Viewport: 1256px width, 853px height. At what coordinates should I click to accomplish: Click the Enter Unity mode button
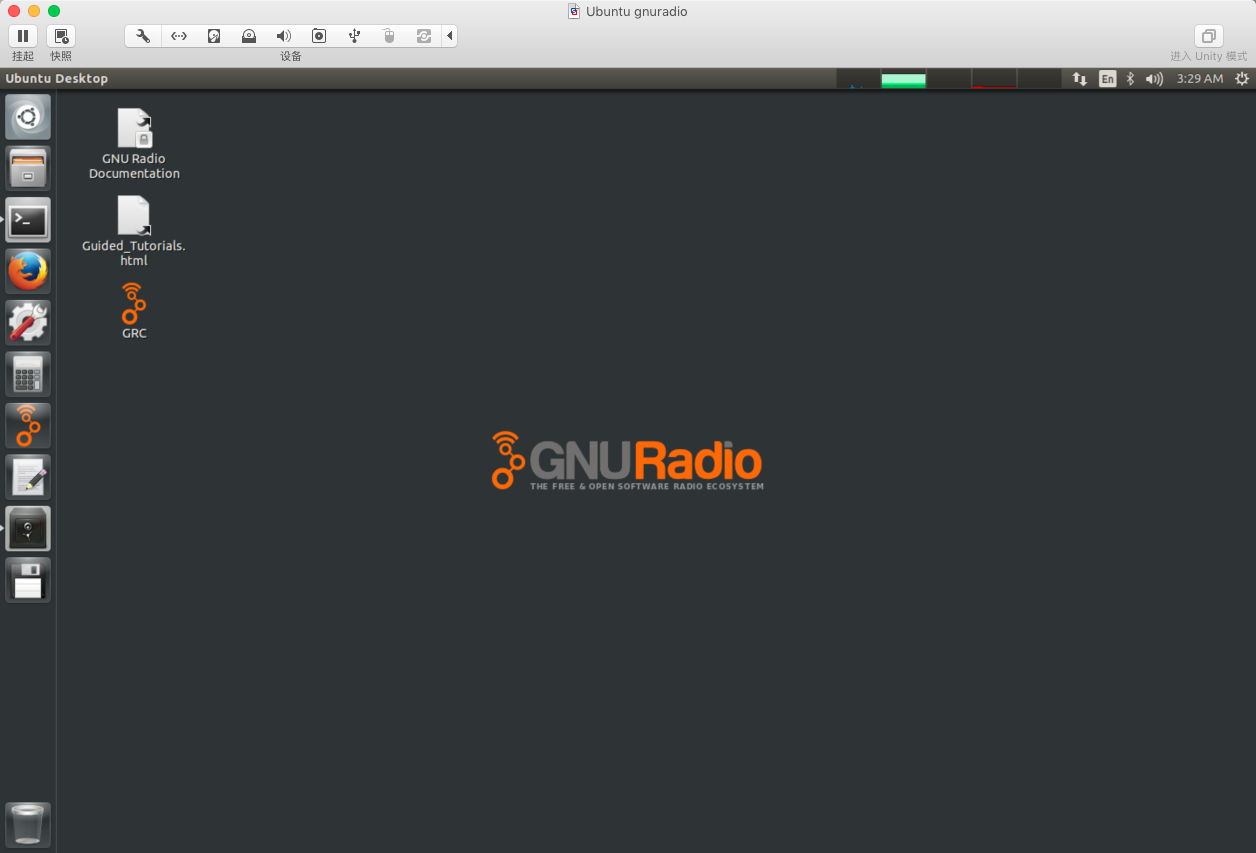pos(1208,36)
